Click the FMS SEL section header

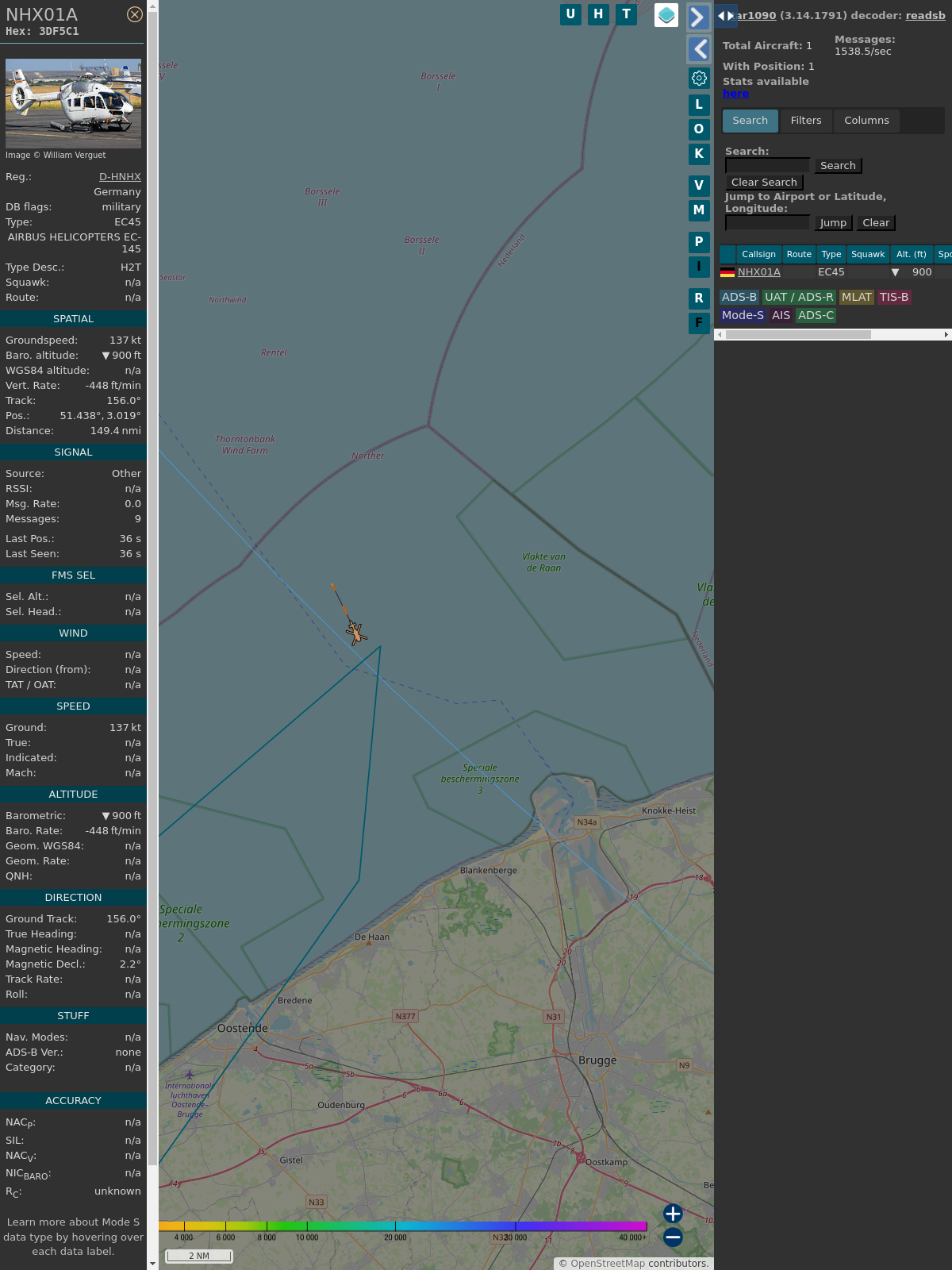[73, 575]
